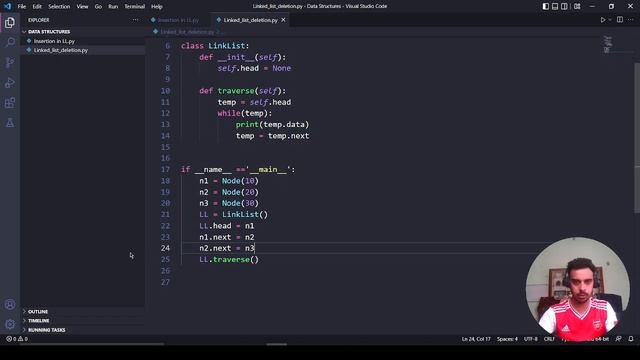The height and width of the screenshot is (360, 640).
Task: Split the editor to the right
Action: pos(620,20)
